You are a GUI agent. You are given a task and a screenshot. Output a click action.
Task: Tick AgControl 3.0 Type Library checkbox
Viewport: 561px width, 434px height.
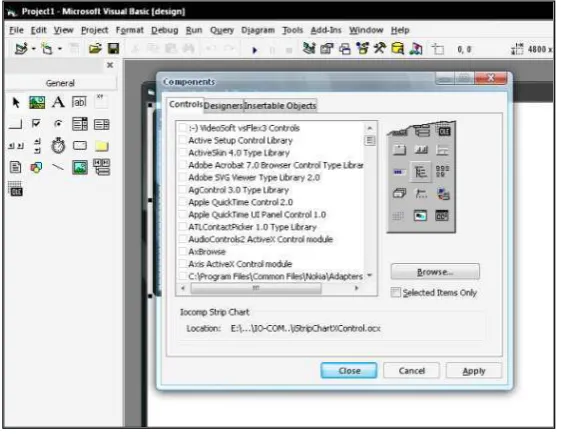coord(182,190)
